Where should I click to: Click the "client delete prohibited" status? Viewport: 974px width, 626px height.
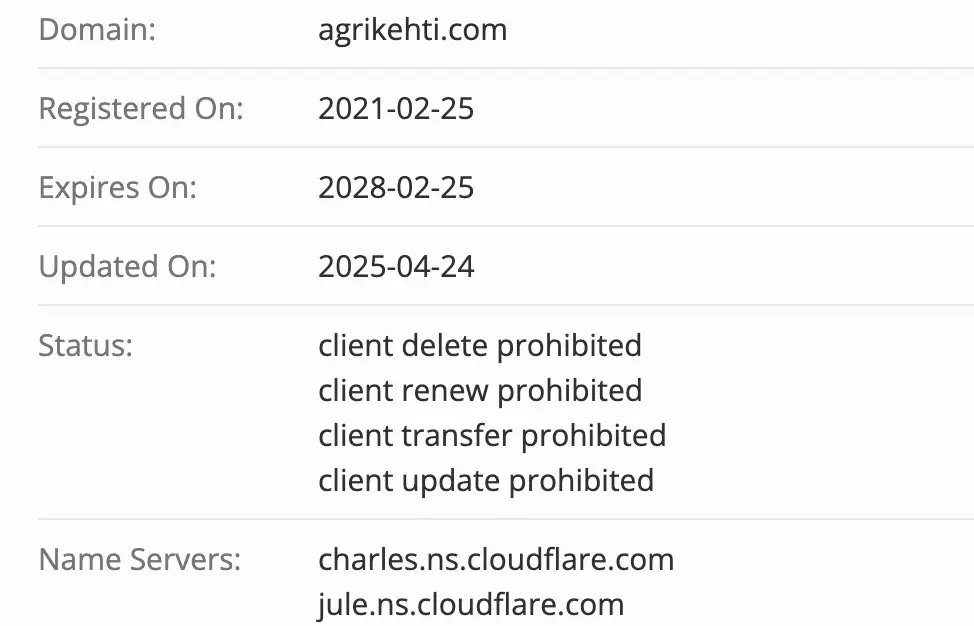[480, 345]
